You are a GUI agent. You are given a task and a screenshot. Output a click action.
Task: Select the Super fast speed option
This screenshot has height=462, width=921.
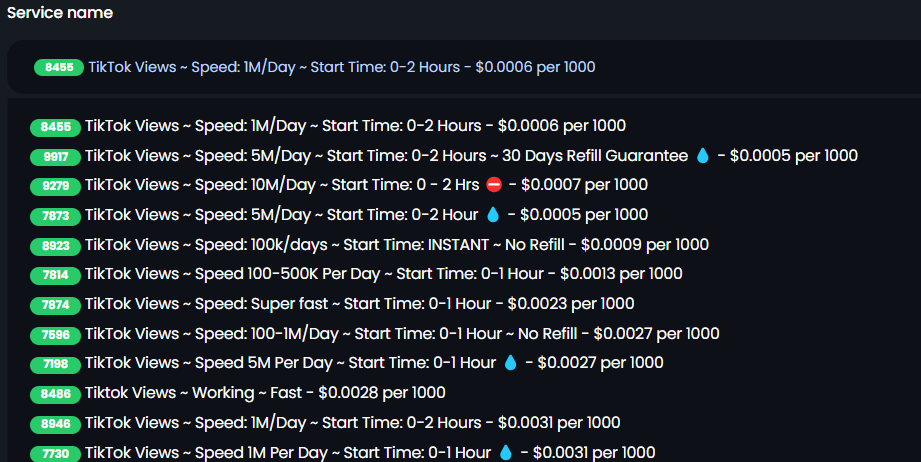pyautogui.click(x=332, y=304)
